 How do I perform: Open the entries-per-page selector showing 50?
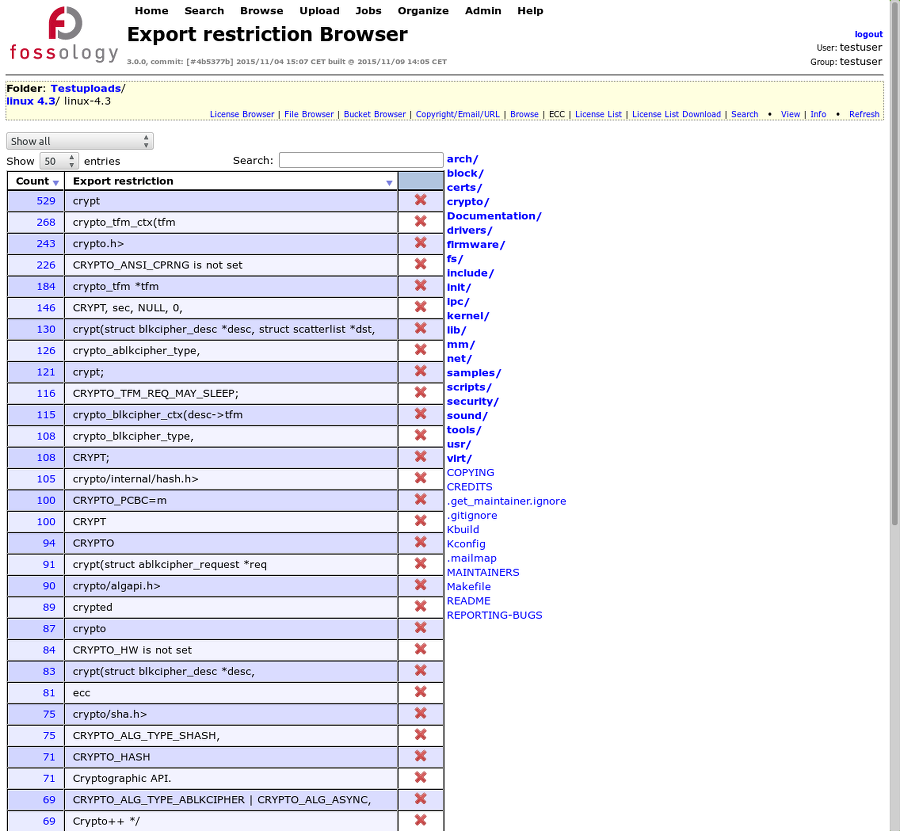click(x=59, y=161)
